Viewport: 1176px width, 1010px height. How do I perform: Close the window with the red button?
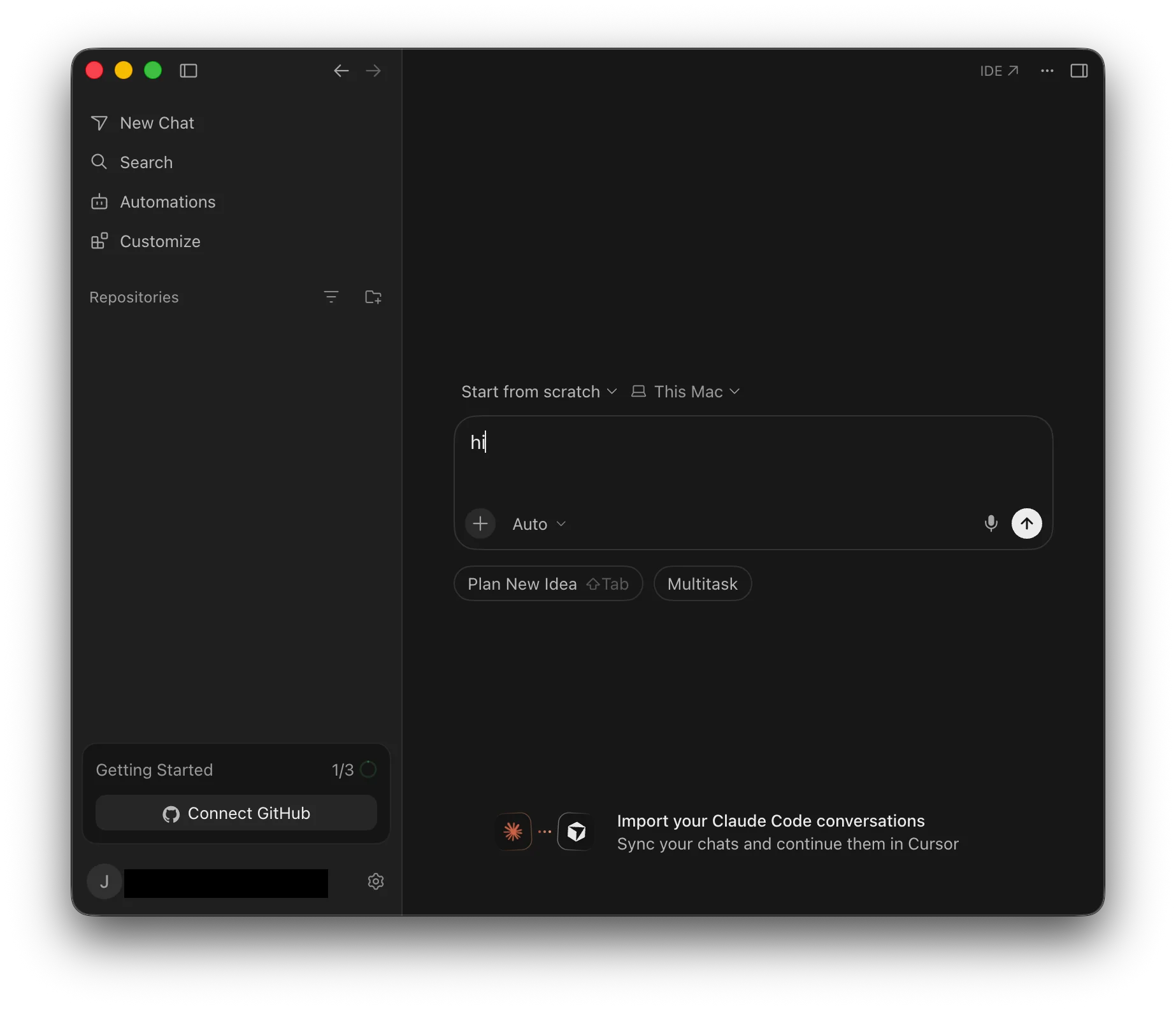coord(94,70)
